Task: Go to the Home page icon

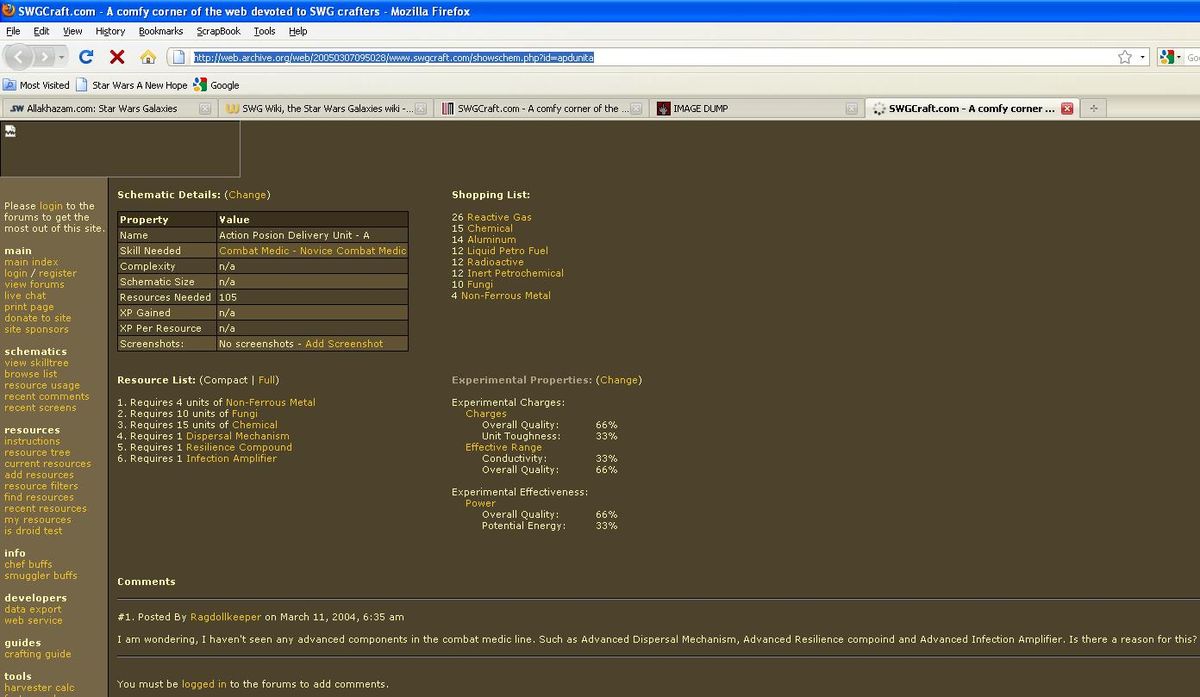Action: [148, 57]
